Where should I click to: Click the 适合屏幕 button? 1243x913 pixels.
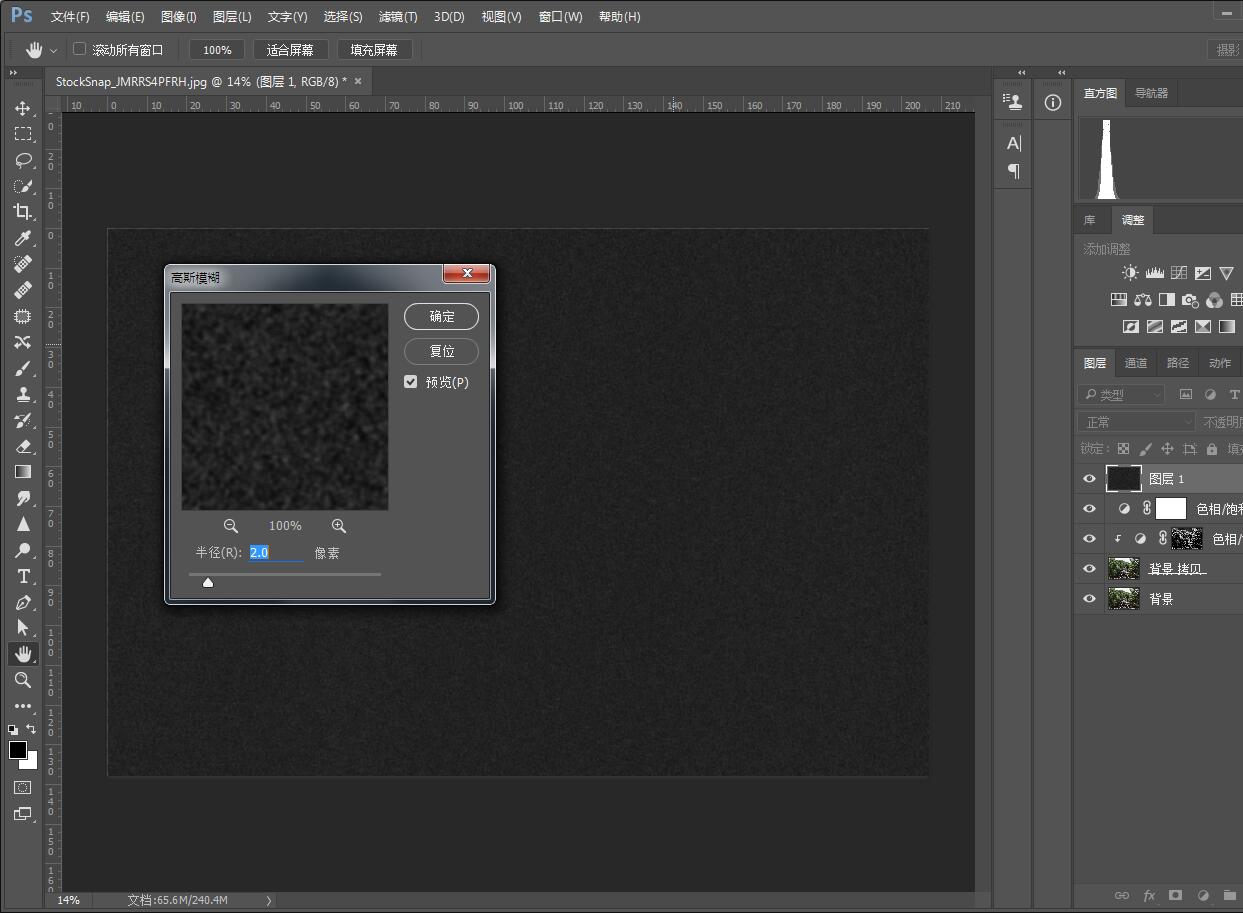(290, 50)
